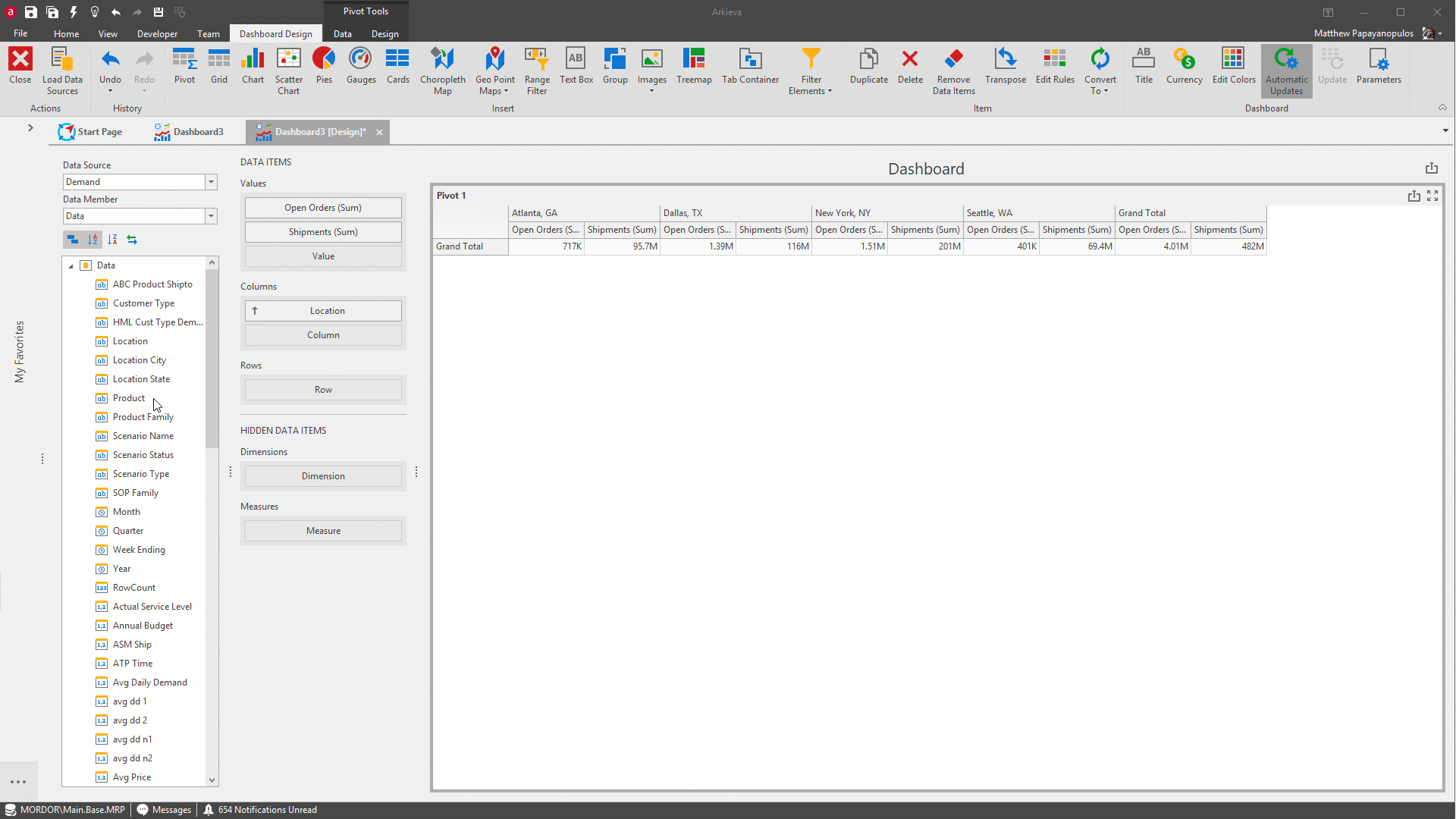
Task: Insert a Range Filter
Action: [537, 71]
